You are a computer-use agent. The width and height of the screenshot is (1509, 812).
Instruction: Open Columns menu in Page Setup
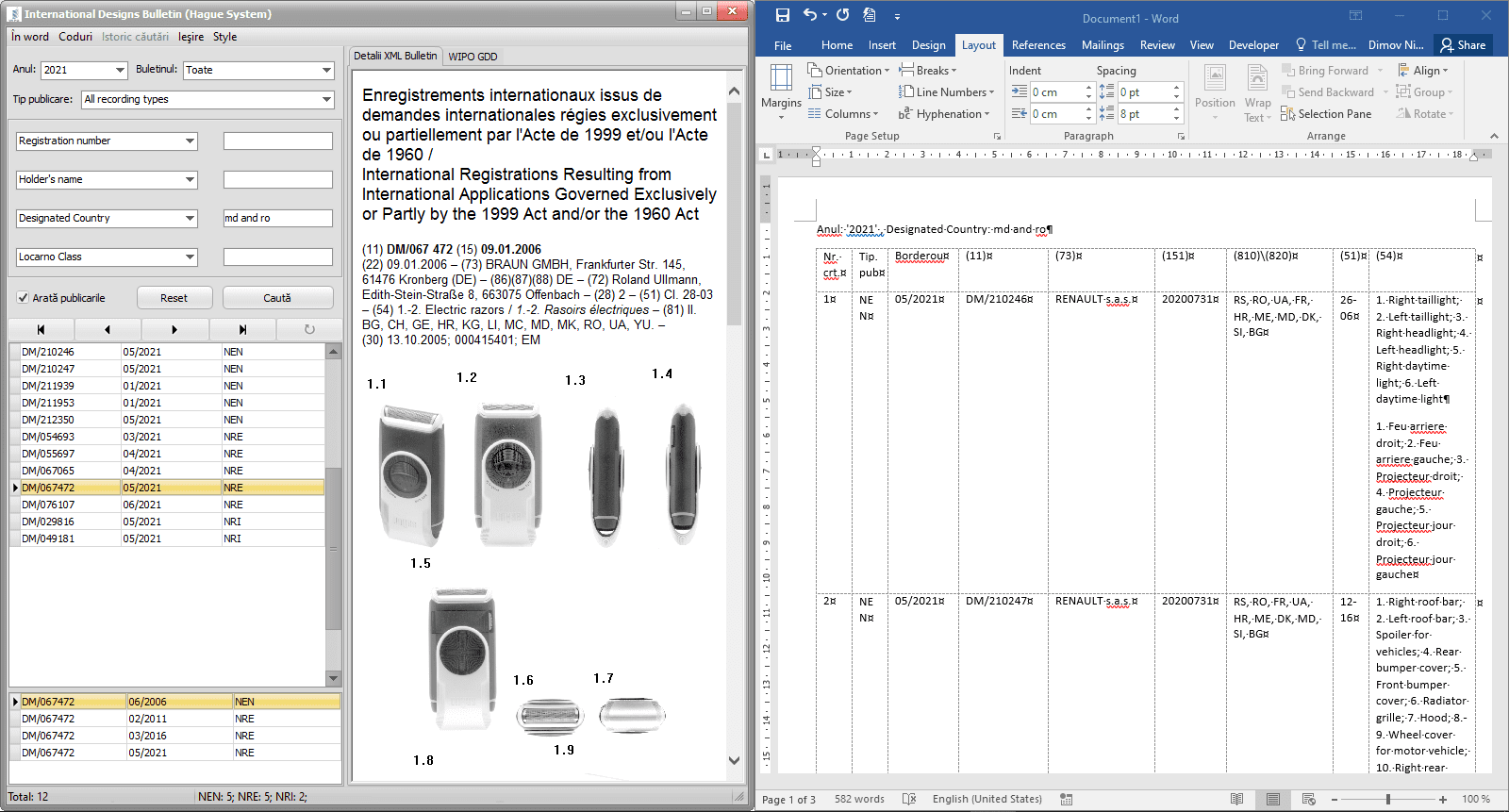[843, 114]
